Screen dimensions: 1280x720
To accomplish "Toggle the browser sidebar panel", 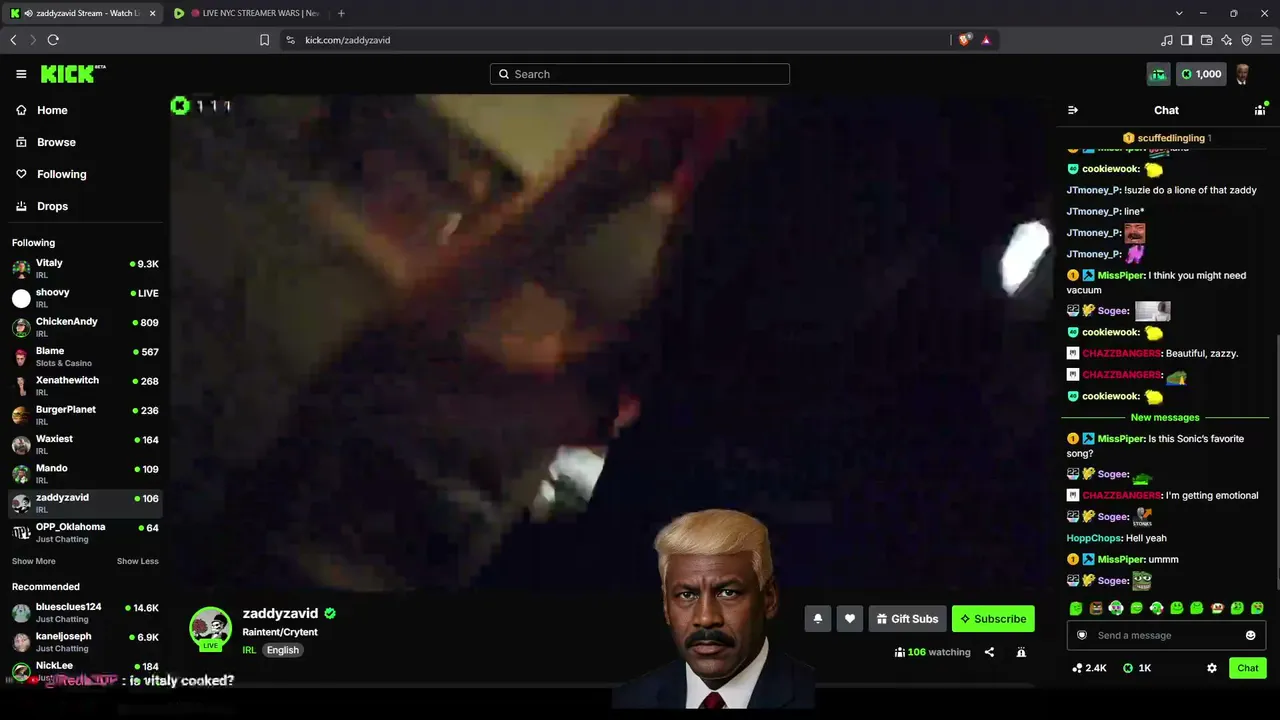I will click(x=1186, y=40).
